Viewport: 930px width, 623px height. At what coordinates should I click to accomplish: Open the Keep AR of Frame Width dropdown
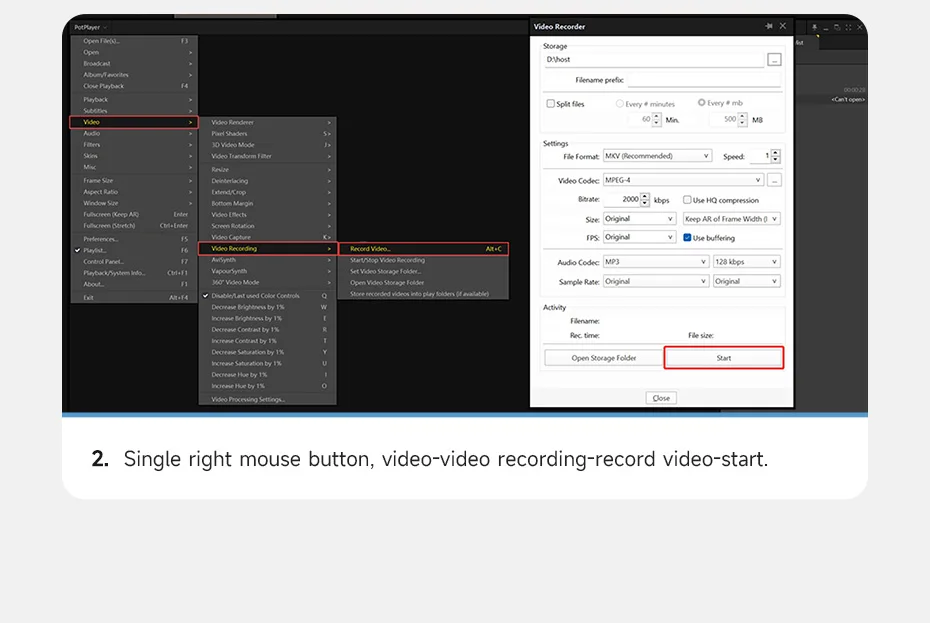pos(731,219)
